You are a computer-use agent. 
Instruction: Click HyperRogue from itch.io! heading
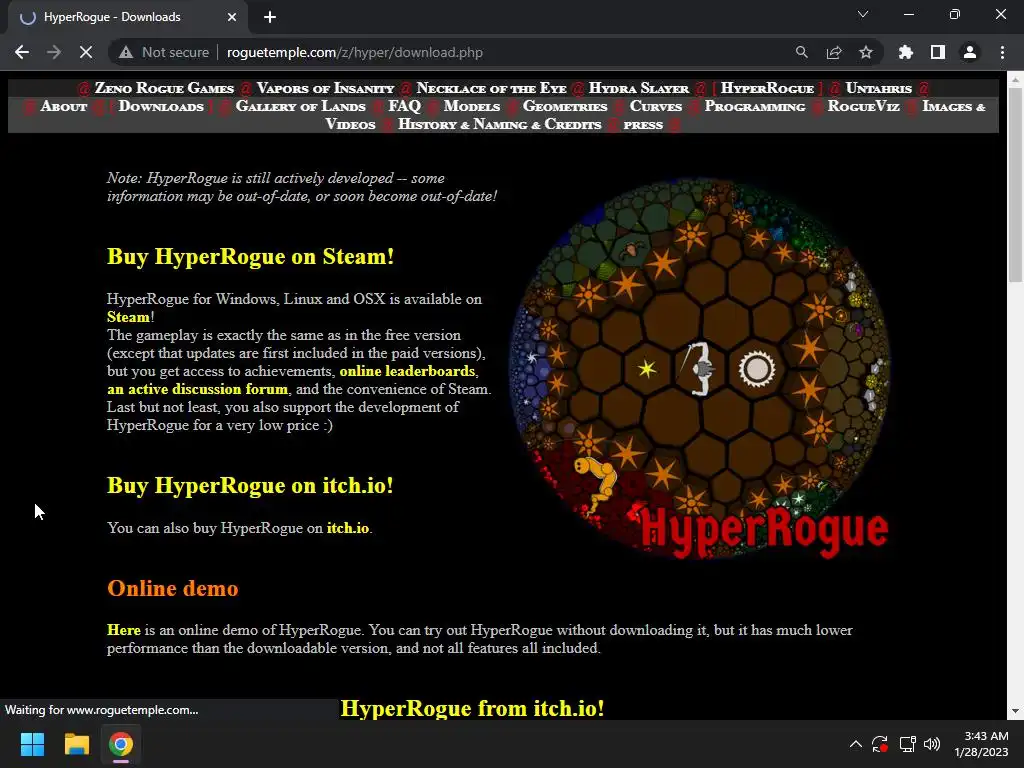tap(472, 708)
